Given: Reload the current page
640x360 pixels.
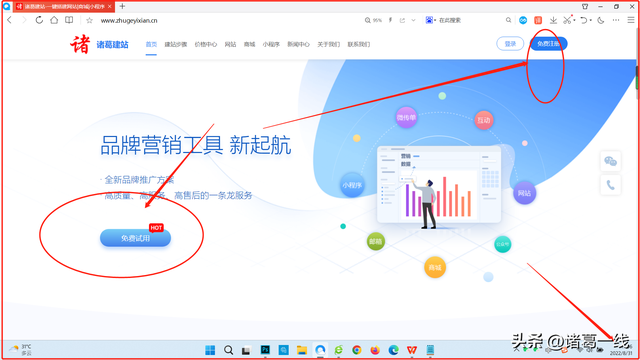Looking at the screenshot, I should [x=39, y=20].
